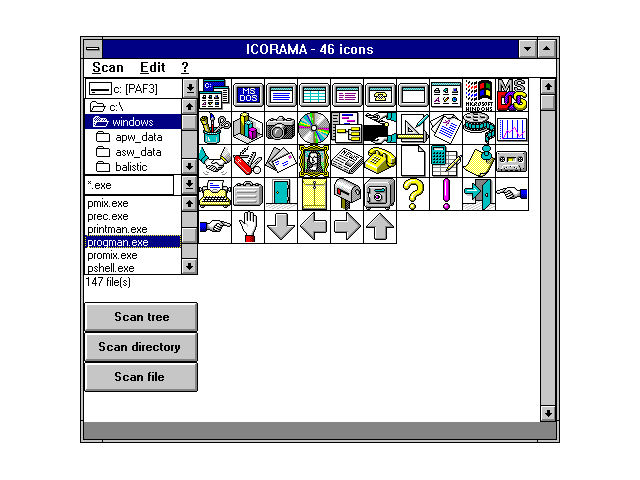Open the Edit menu

tap(152, 68)
